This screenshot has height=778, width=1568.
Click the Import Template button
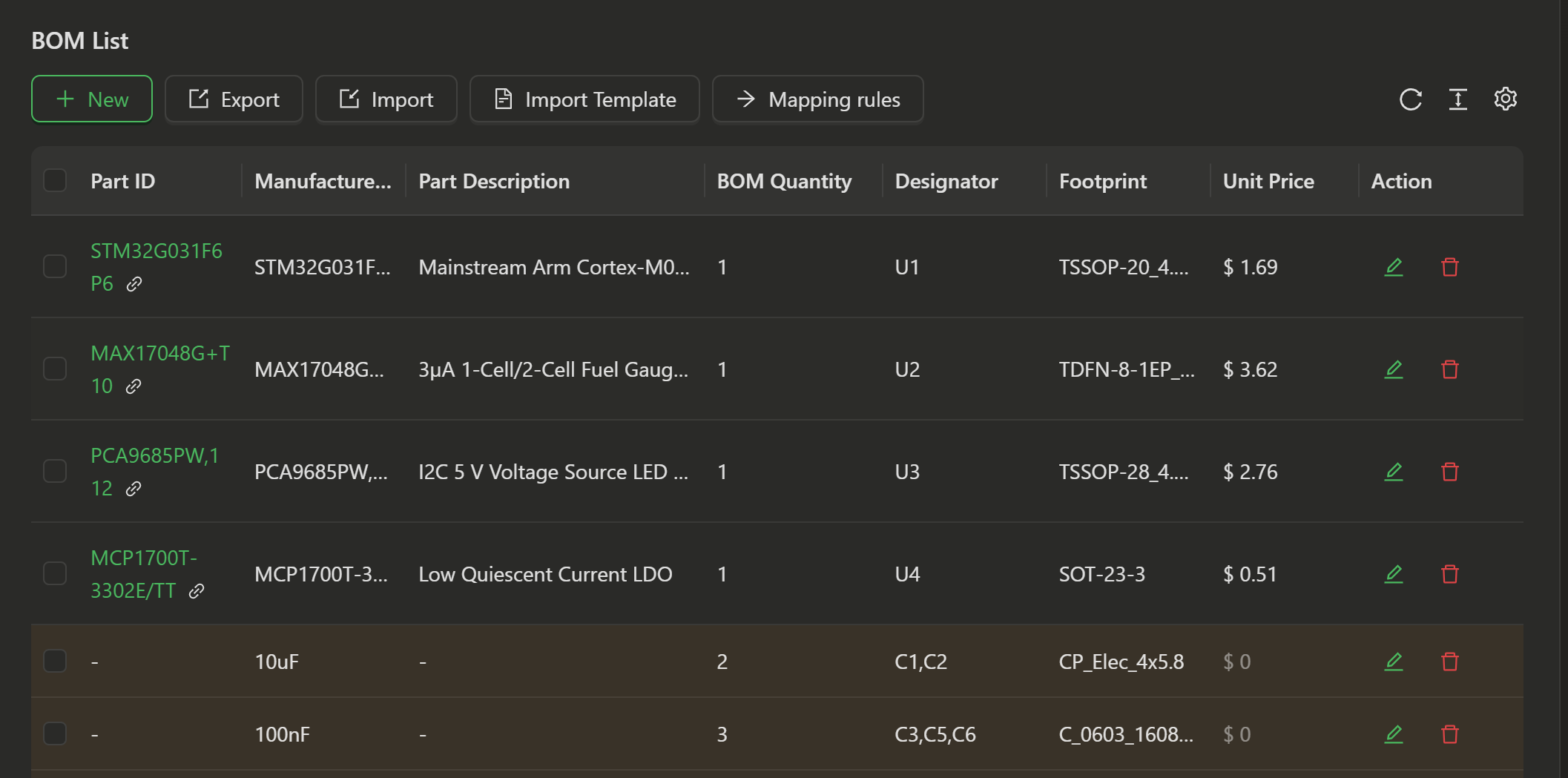tap(584, 99)
